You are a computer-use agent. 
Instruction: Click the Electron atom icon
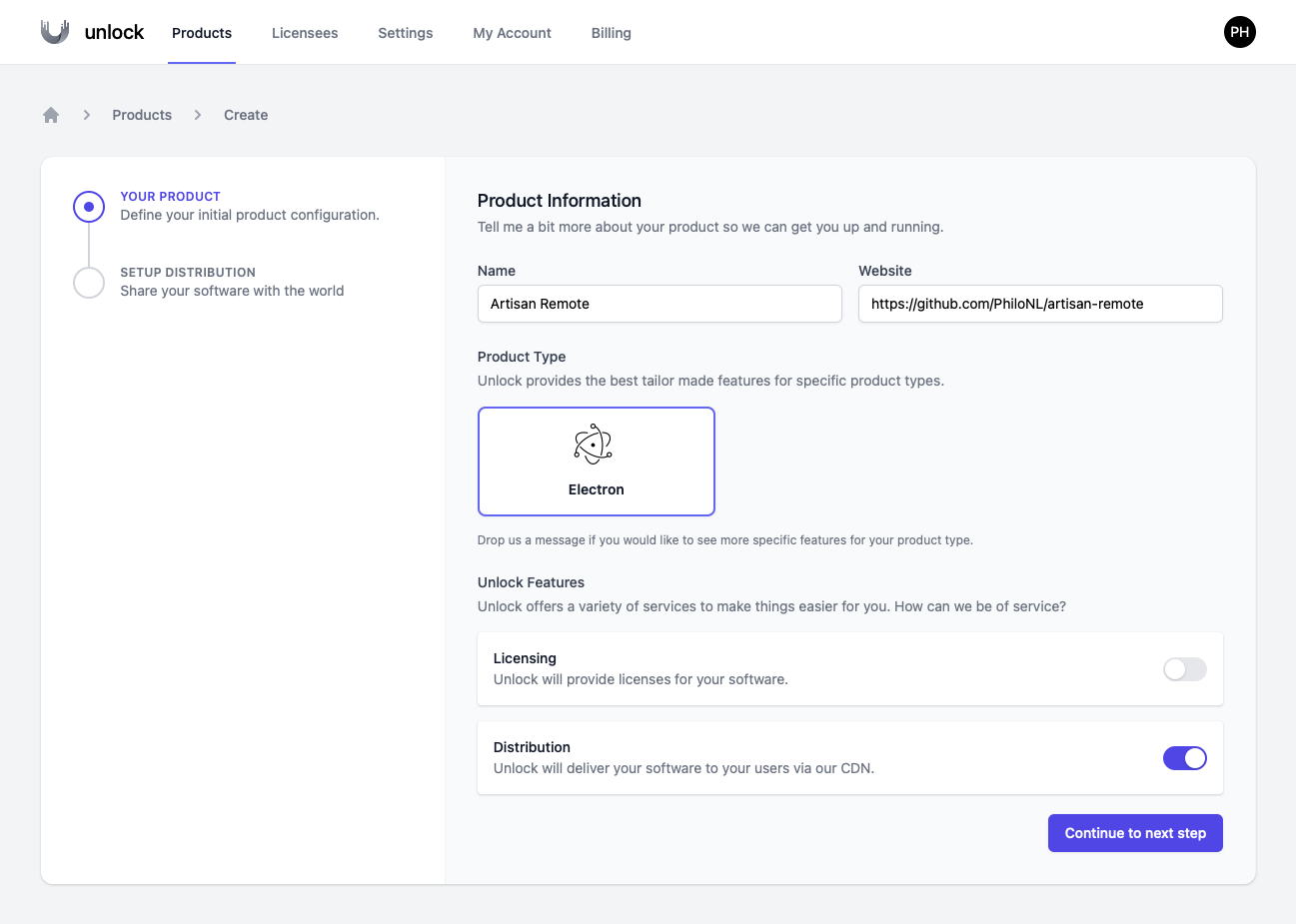pos(594,445)
